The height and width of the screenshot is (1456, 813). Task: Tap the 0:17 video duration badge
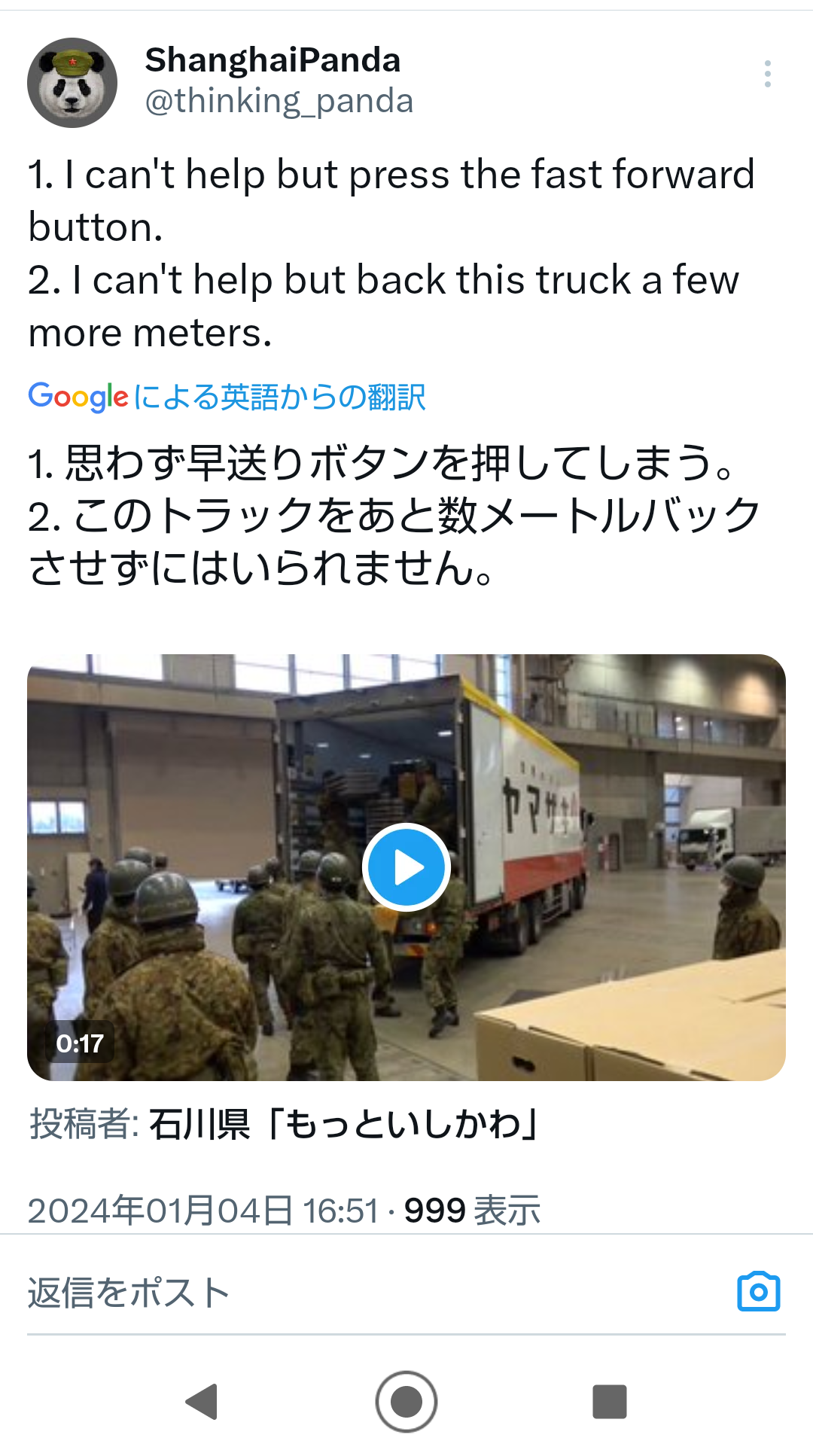(80, 1043)
